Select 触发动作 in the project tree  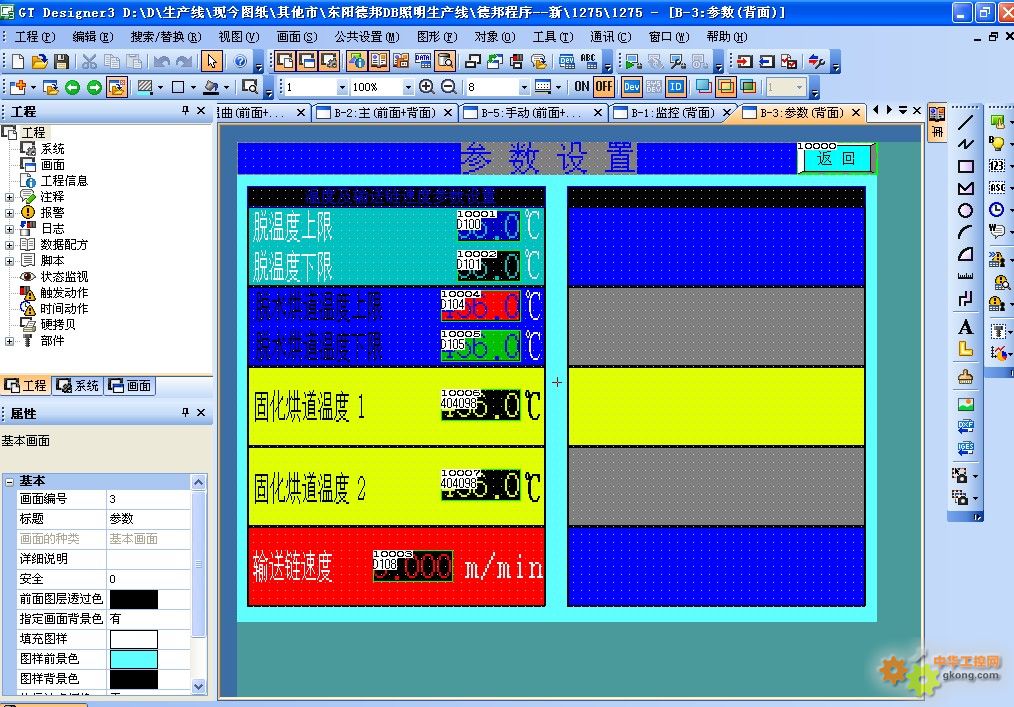[x=64, y=293]
